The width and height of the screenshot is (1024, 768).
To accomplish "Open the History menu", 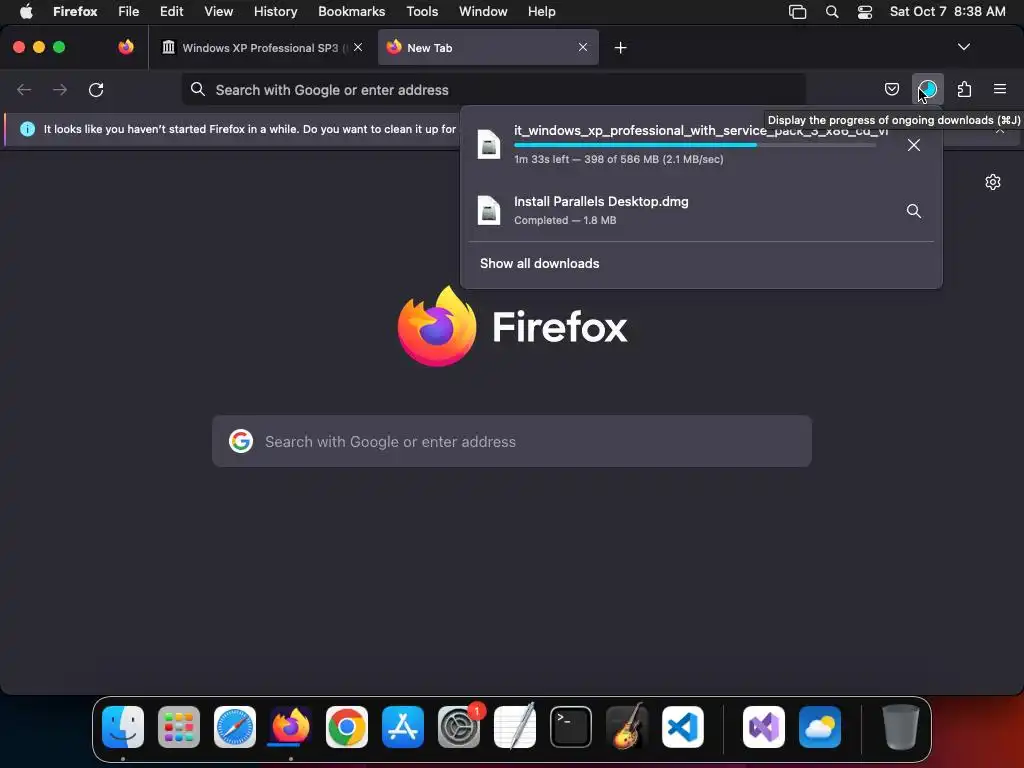I will pyautogui.click(x=276, y=11).
